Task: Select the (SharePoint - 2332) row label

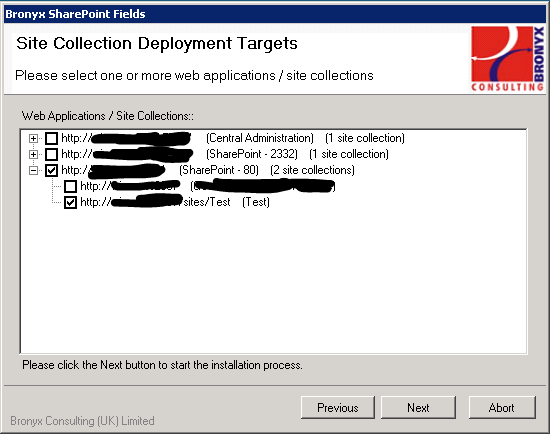Action: point(252,154)
